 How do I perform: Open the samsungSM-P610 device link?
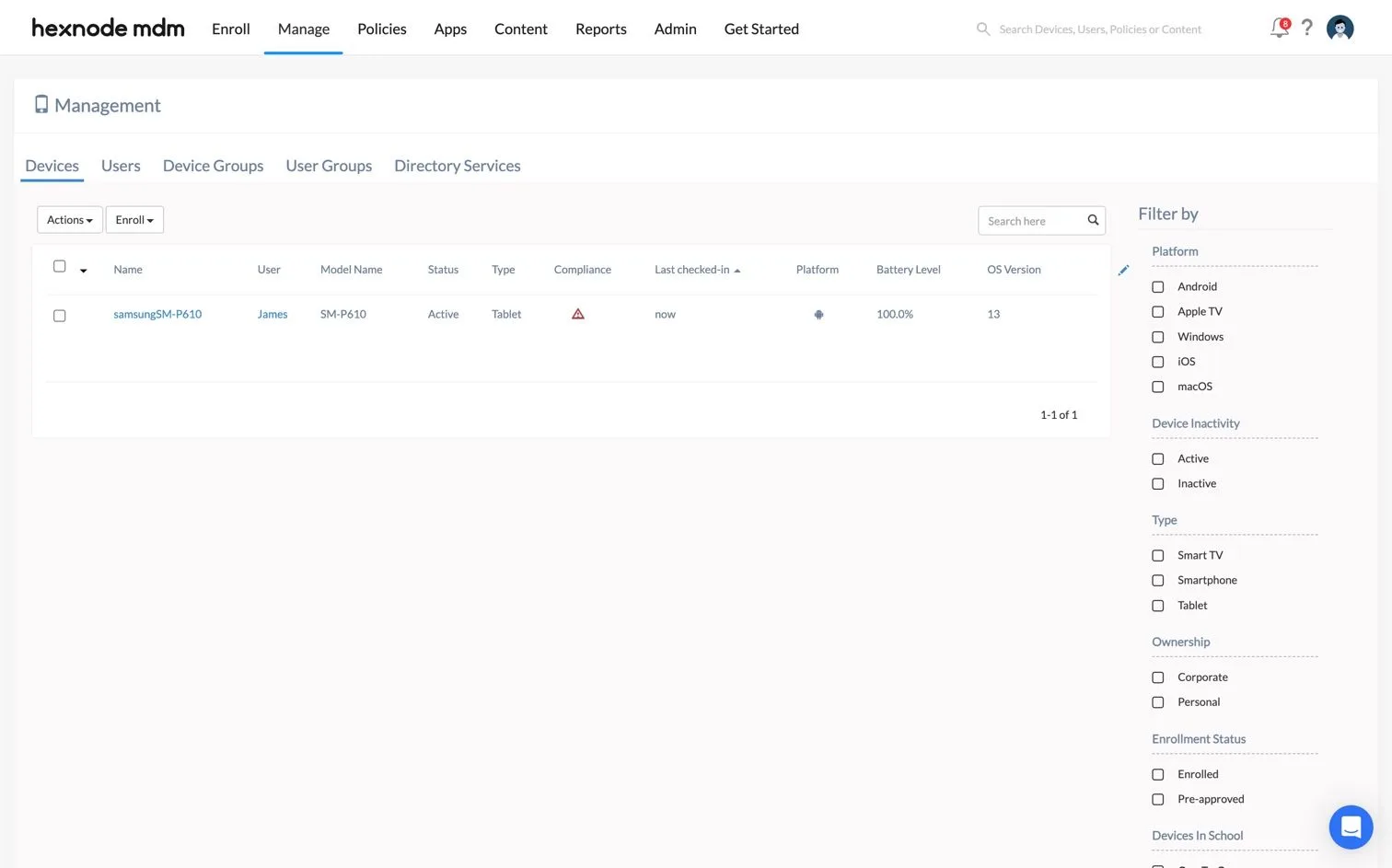(157, 314)
